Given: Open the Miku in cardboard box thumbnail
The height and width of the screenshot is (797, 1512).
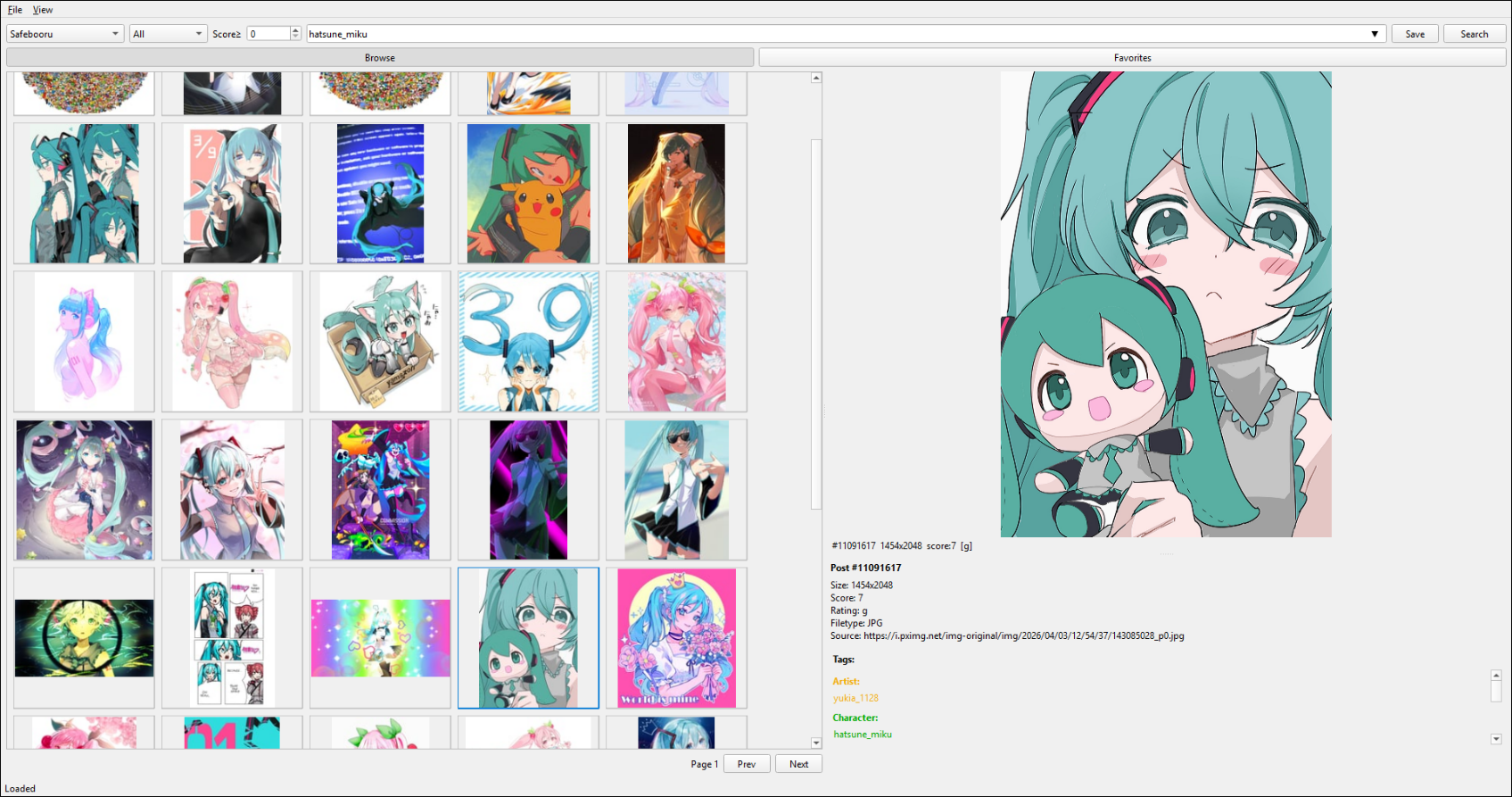Looking at the screenshot, I should coord(380,342).
